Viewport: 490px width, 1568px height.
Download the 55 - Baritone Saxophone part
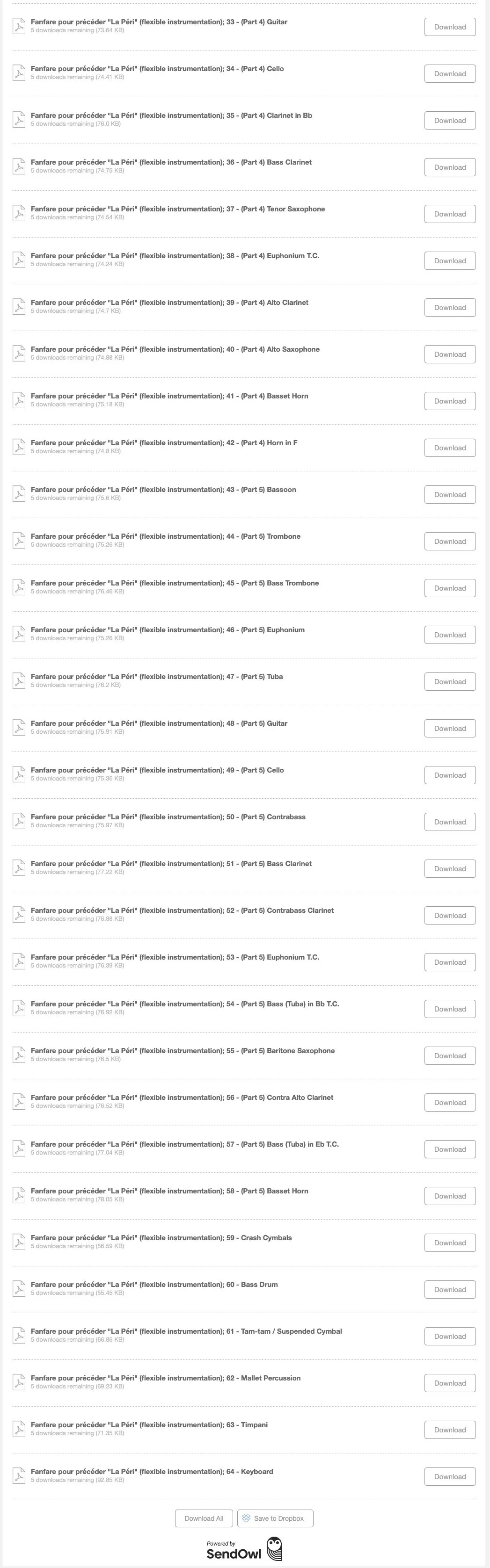pyautogui.click(x=450, y=1055)
